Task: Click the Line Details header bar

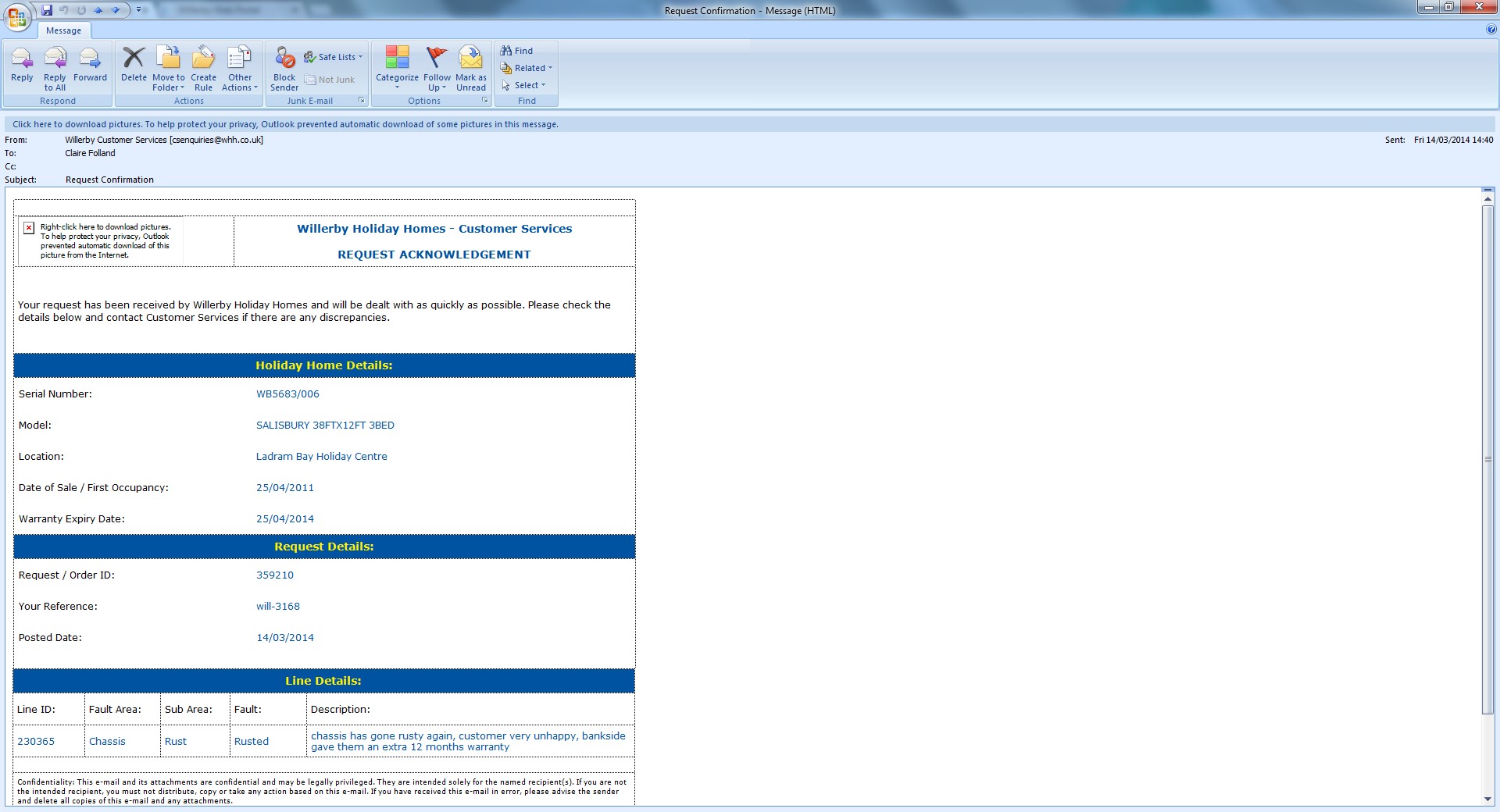Action: tap(324, 681)
